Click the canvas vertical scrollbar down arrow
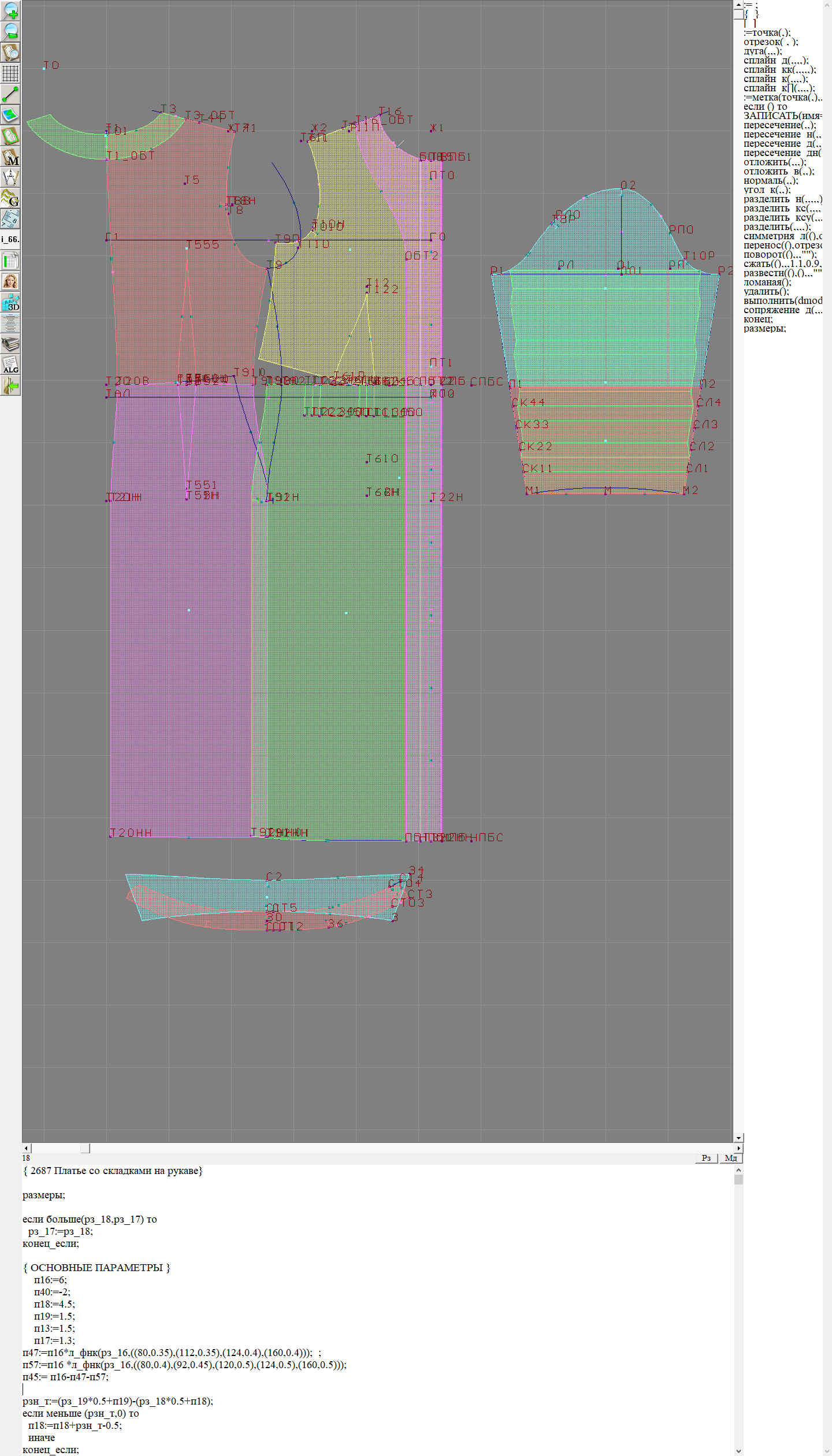This screenshot has width=832, height=1456. click(x=738, y=1138)
